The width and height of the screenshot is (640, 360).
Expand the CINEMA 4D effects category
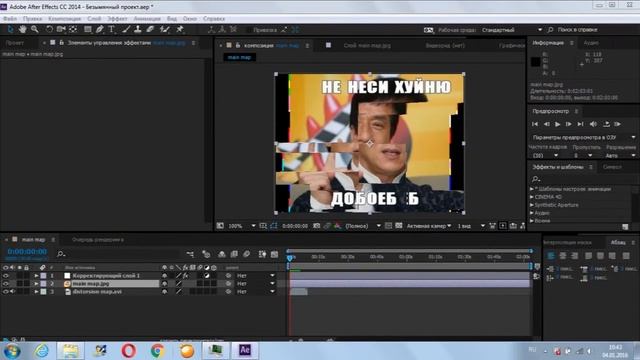[x=532, y=197]
